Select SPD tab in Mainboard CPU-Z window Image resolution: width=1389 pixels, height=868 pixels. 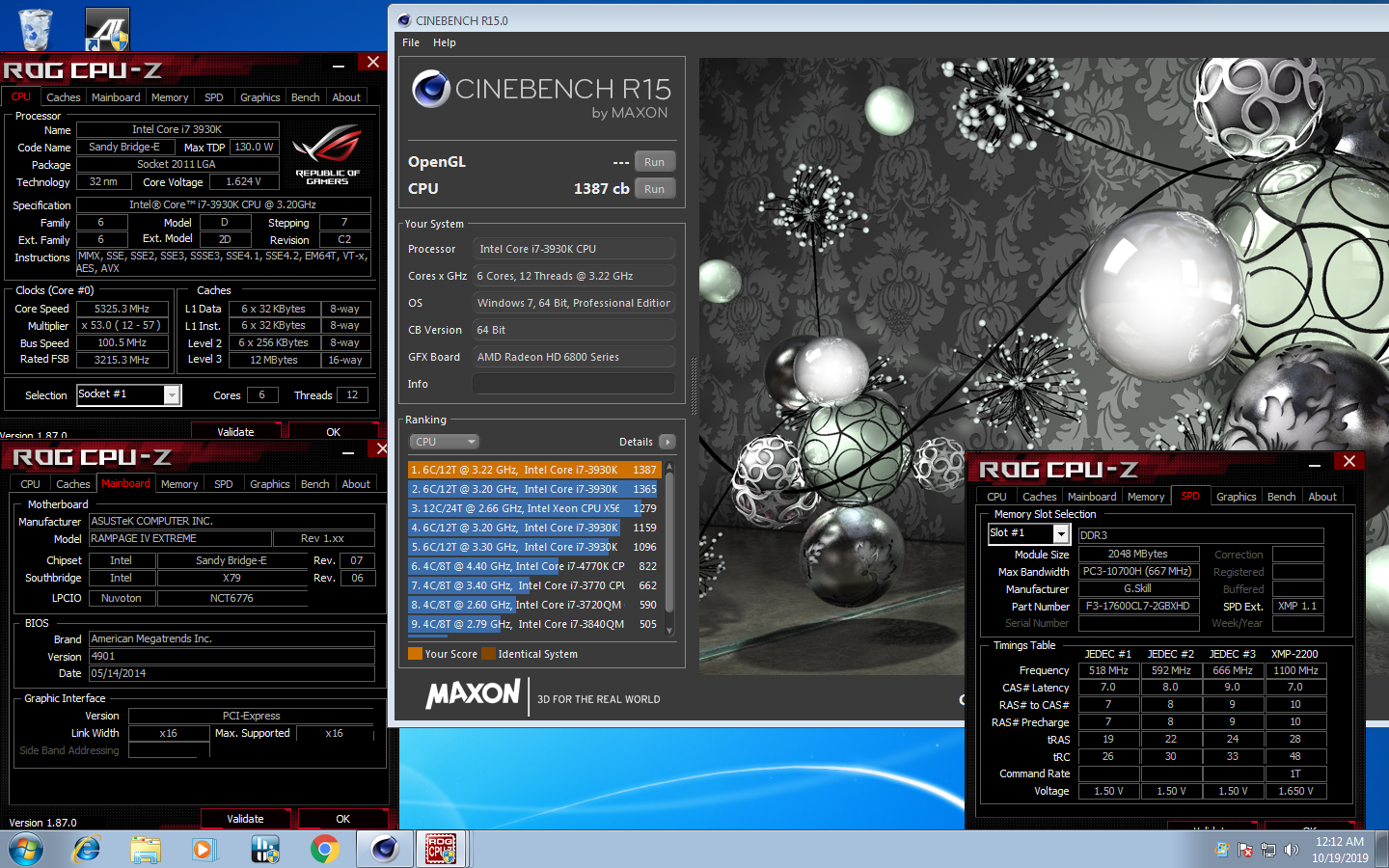click(224, 484)
